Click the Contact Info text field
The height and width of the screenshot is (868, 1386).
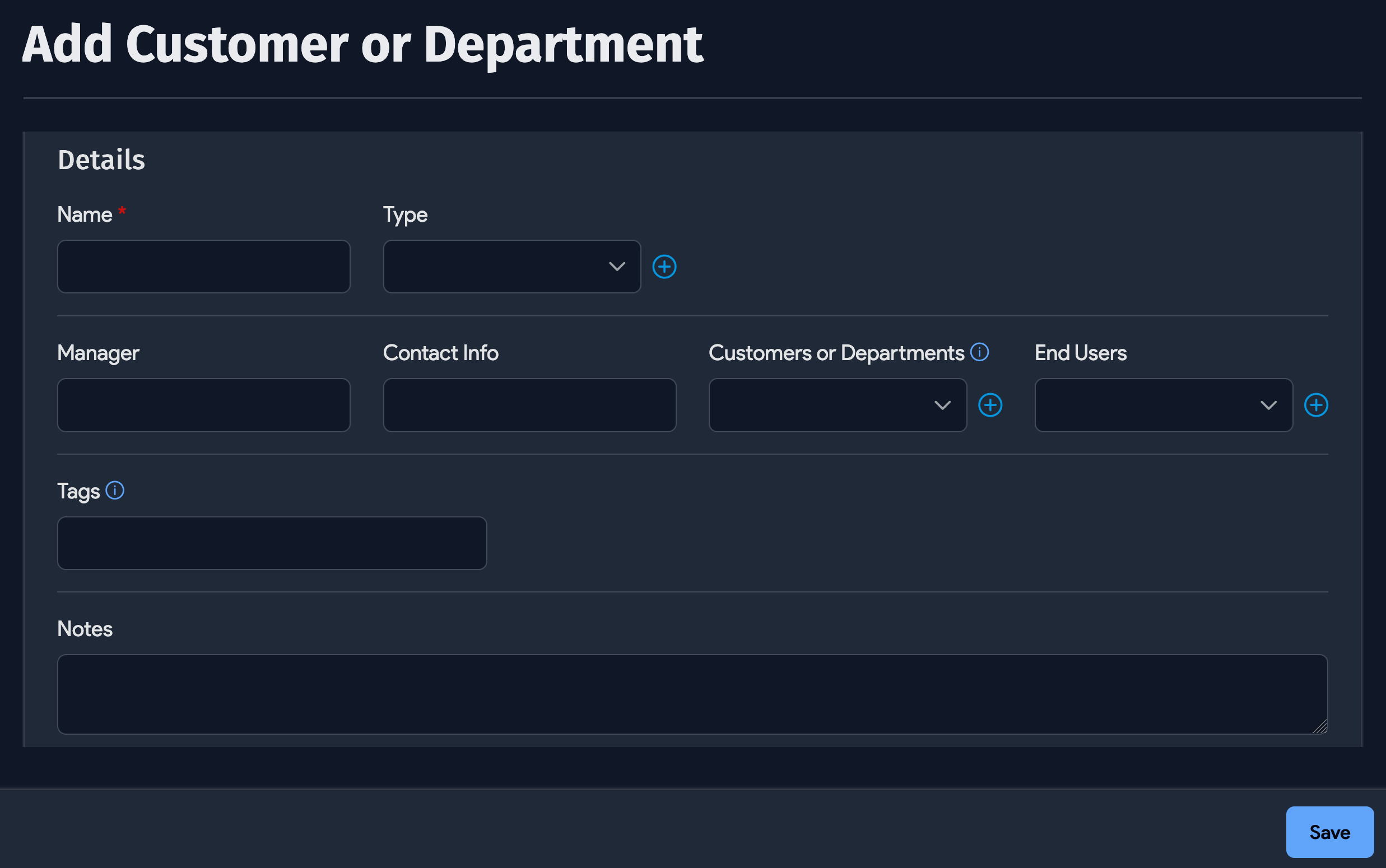(x=529, y=405)
